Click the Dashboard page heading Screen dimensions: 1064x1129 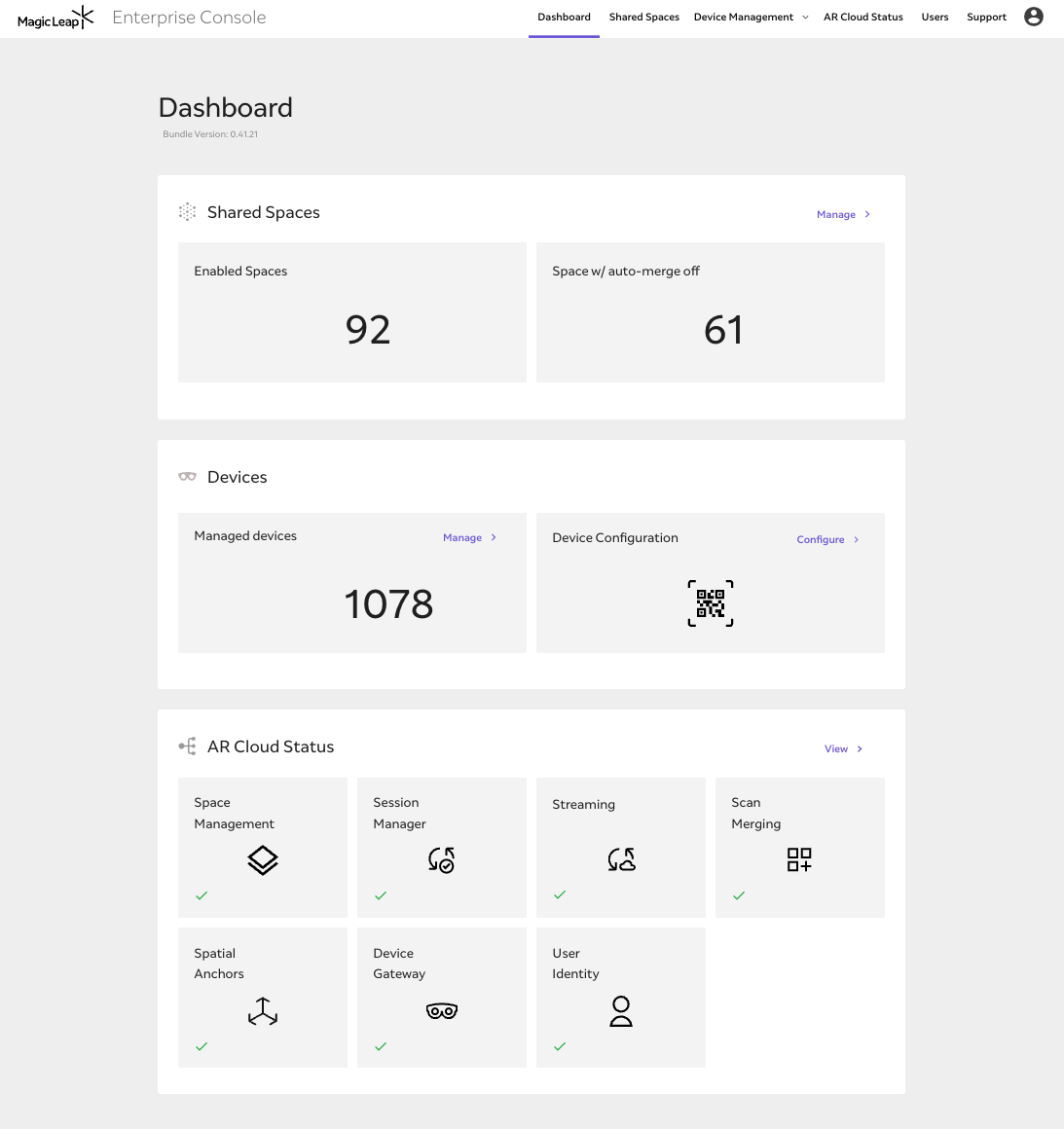tap(226, 107)
